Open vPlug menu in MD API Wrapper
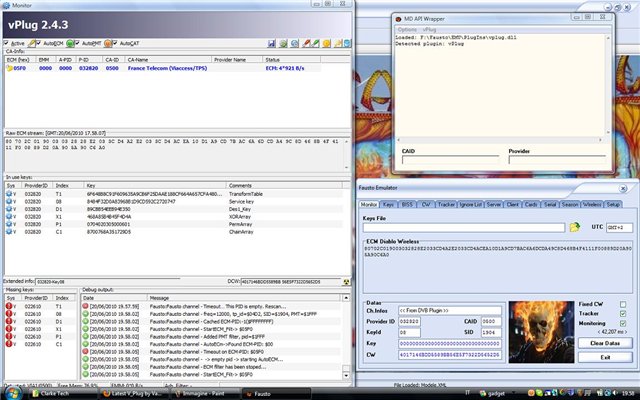 429,30
